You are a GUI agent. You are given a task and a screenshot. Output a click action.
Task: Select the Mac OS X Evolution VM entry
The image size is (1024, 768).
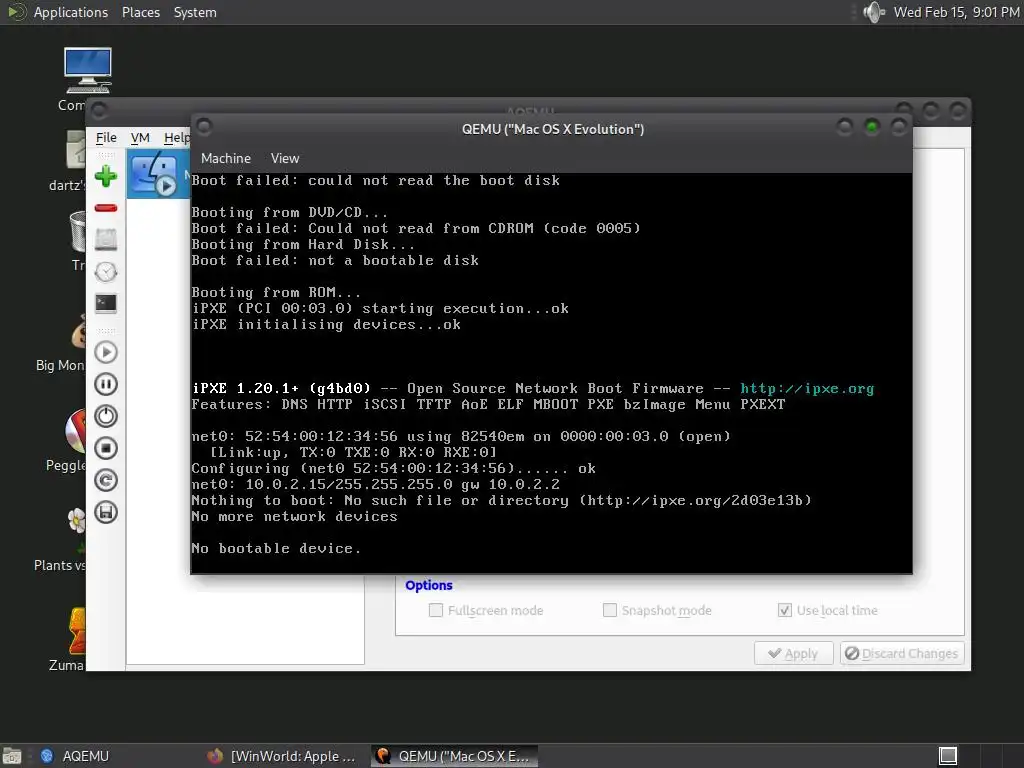tap(158, 174)
